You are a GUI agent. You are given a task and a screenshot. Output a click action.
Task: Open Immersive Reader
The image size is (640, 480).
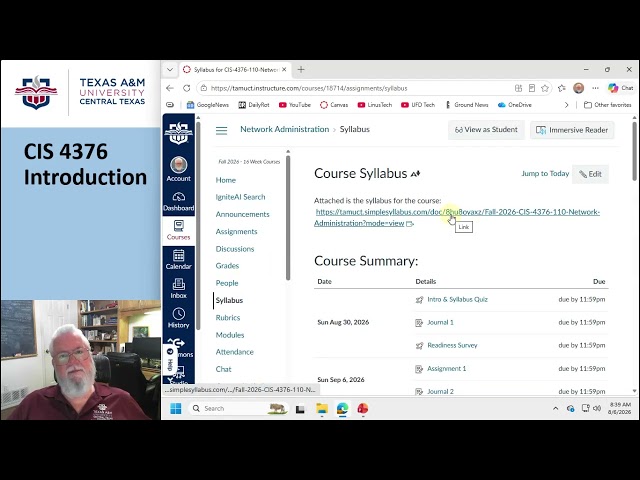(x=572, y=130)
